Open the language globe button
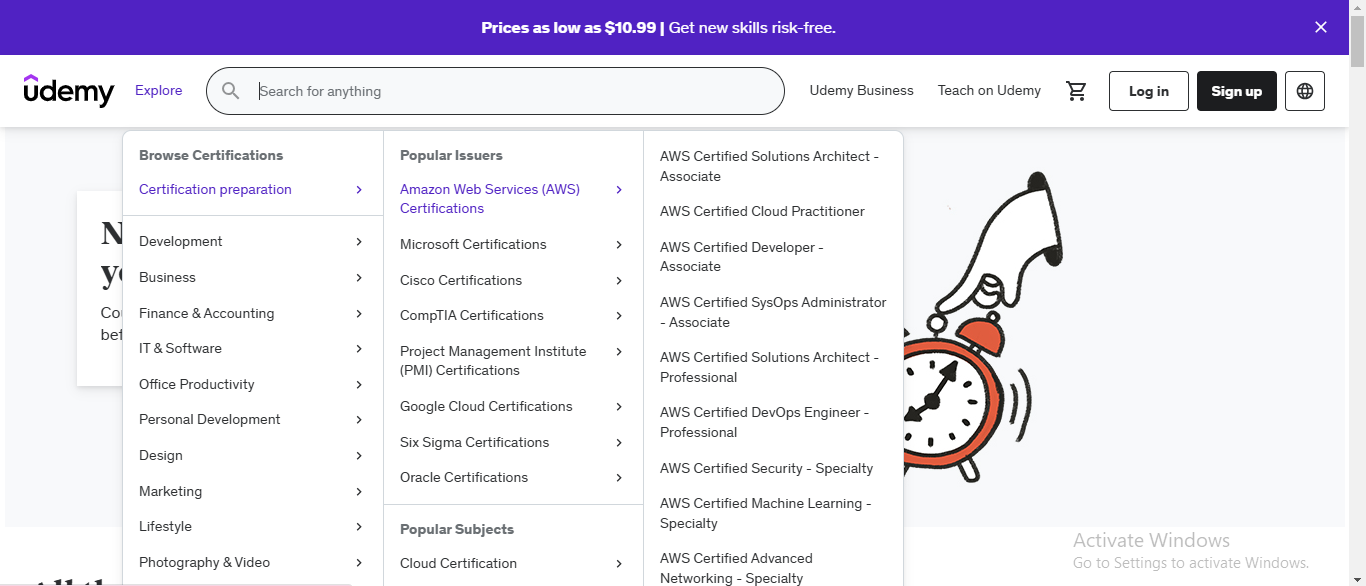The image size is (1366, 586). 1305,91
